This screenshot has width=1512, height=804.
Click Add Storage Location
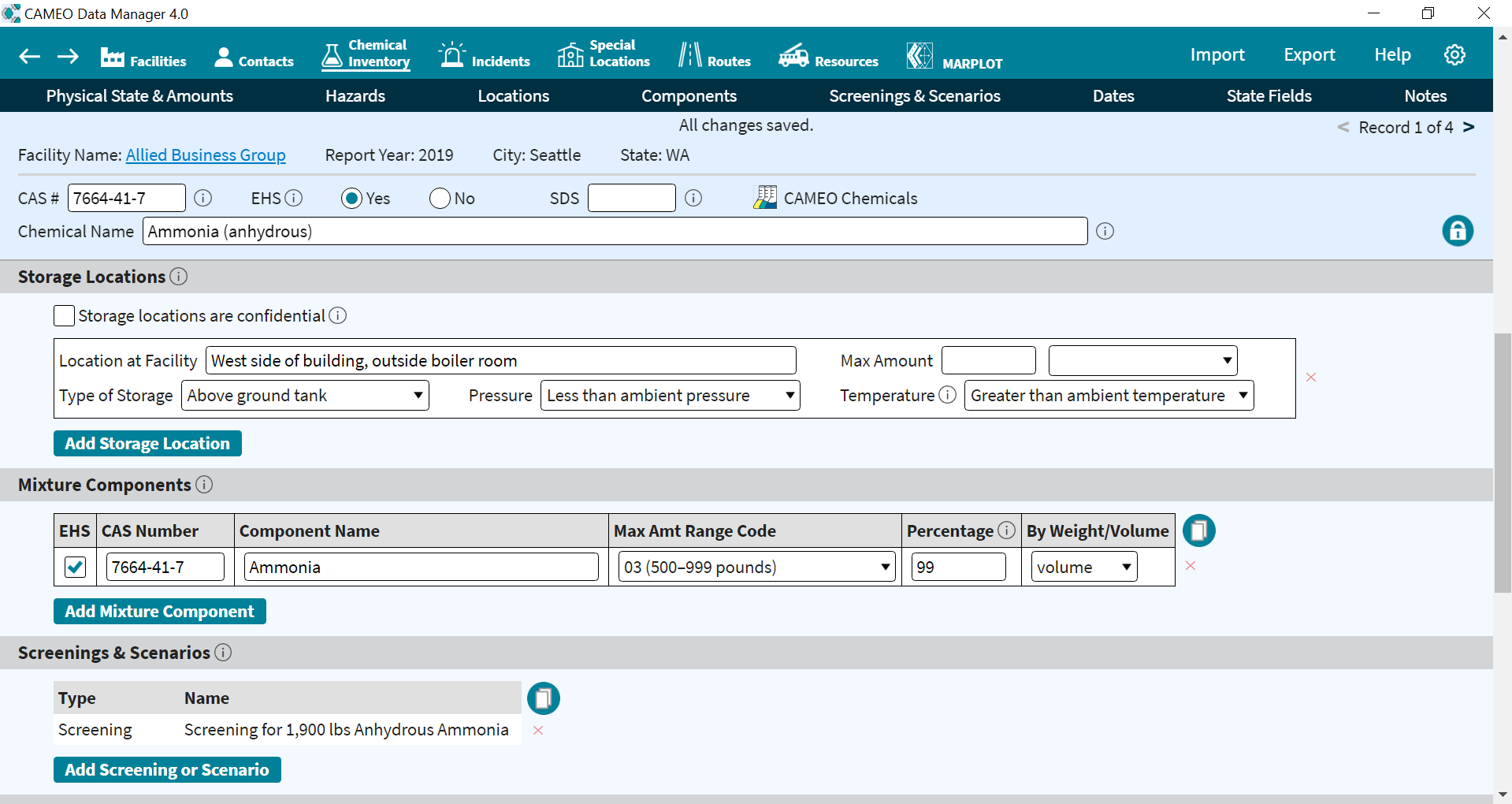tap(147, 444)
